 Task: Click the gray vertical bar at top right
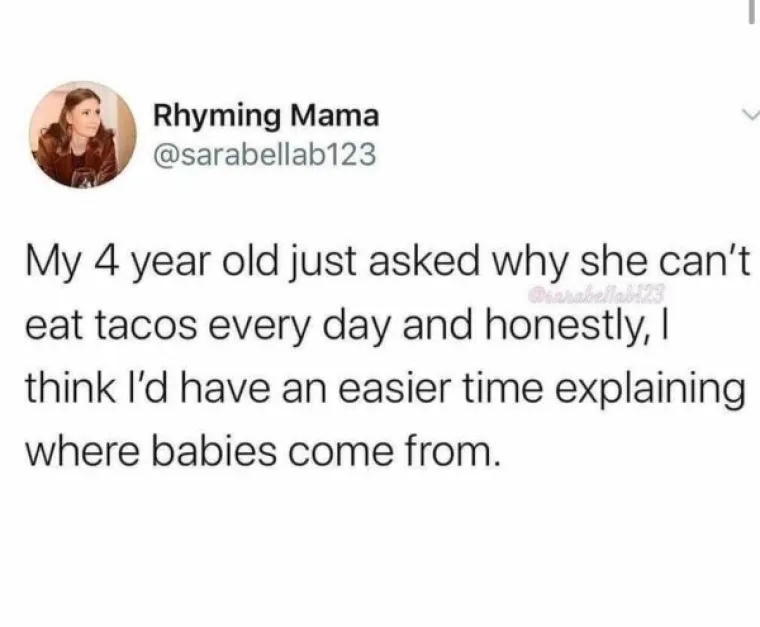[751, 11]
